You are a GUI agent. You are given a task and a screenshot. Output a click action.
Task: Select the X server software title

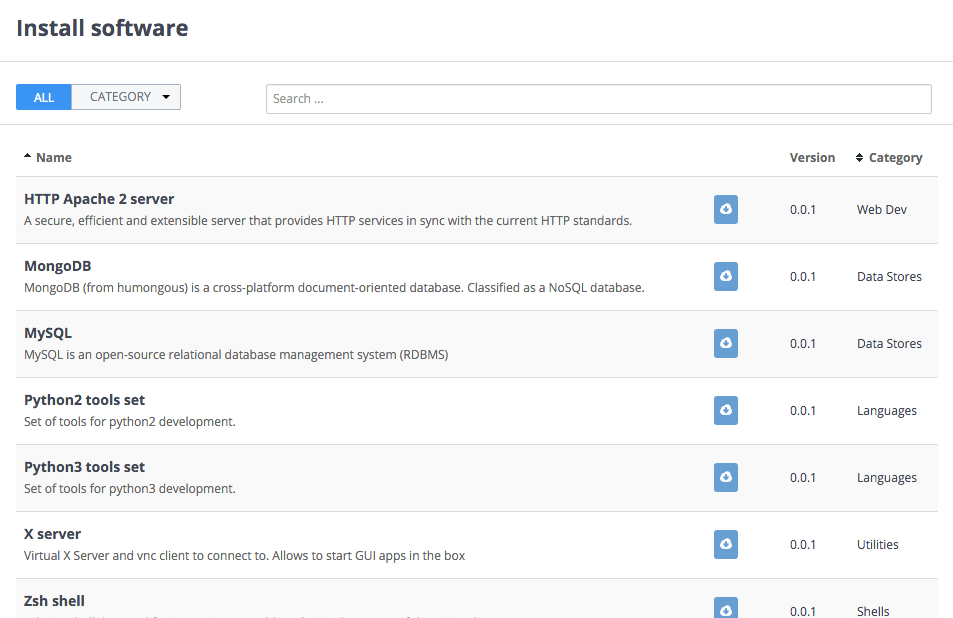tap(52, 534)
